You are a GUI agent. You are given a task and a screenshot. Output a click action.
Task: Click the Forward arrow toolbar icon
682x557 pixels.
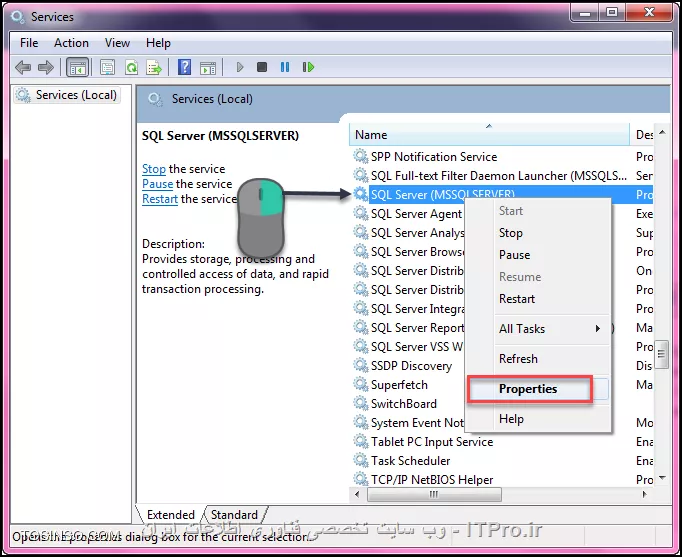pos(46,67)
